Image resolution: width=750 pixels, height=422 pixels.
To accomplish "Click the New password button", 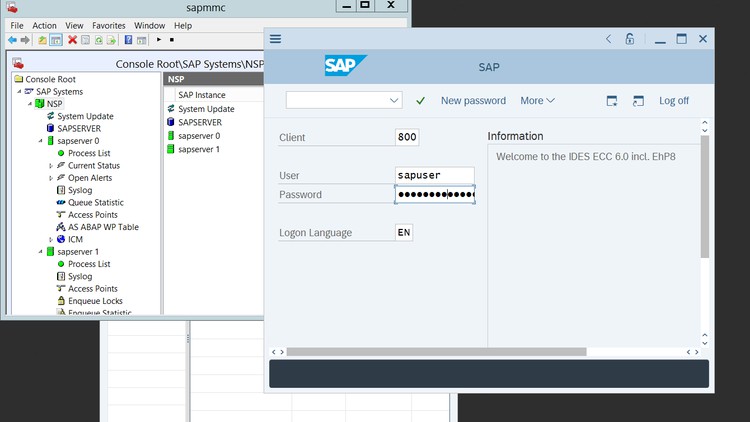I will pos(473,101).
